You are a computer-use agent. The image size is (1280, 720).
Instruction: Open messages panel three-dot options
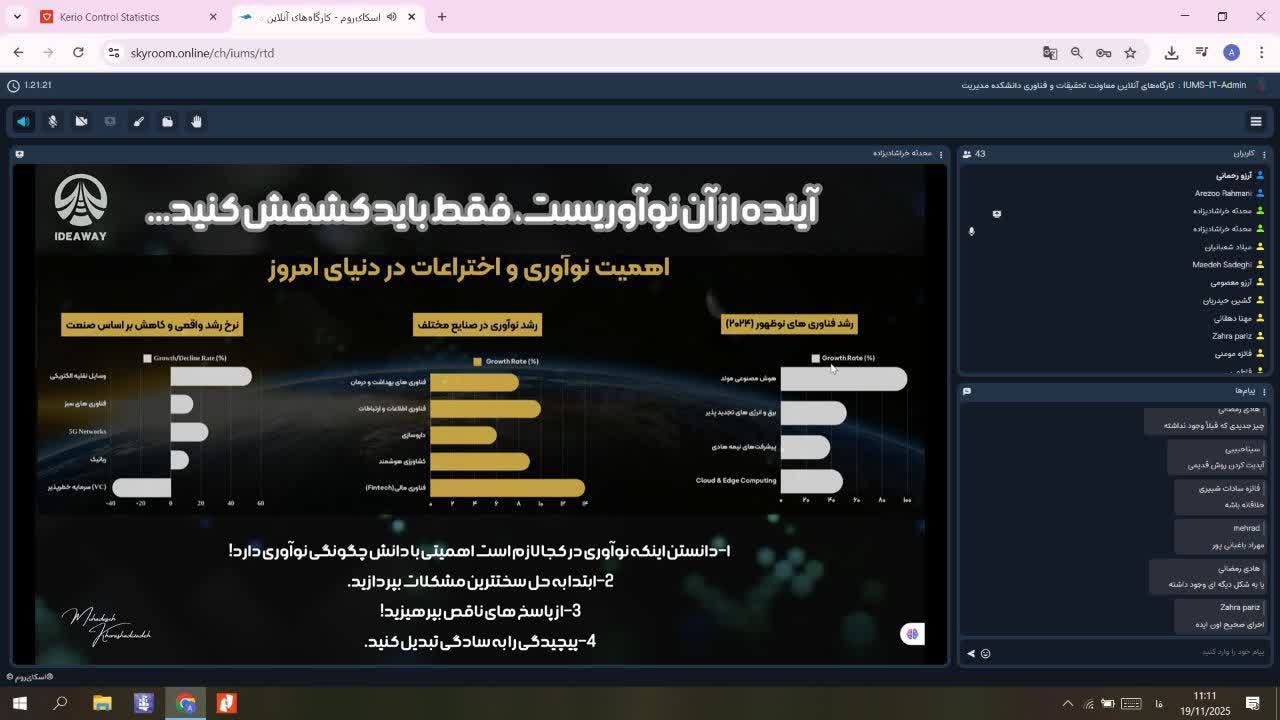1264,391
